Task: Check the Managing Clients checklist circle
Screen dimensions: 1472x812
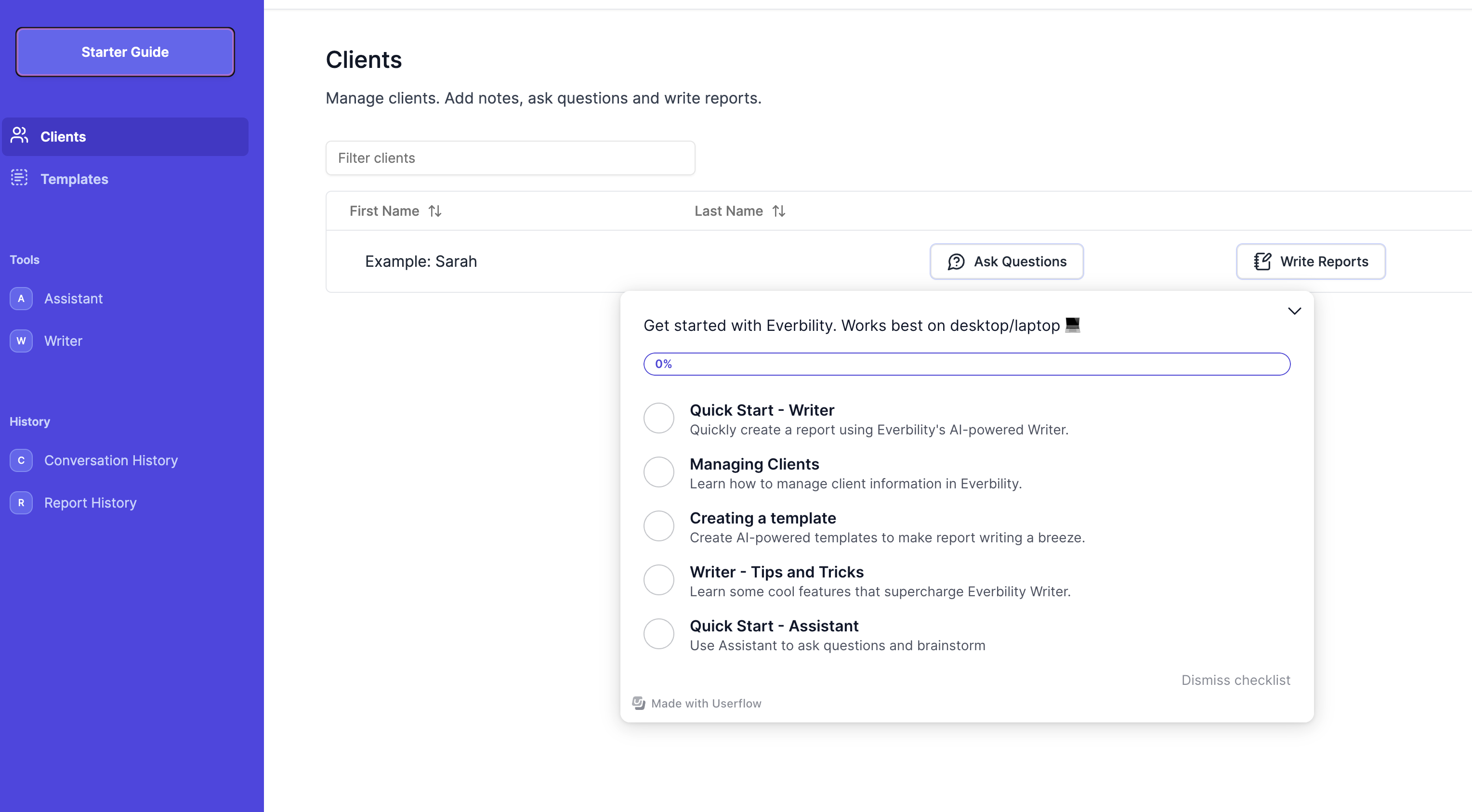Action: pos(659,472)
